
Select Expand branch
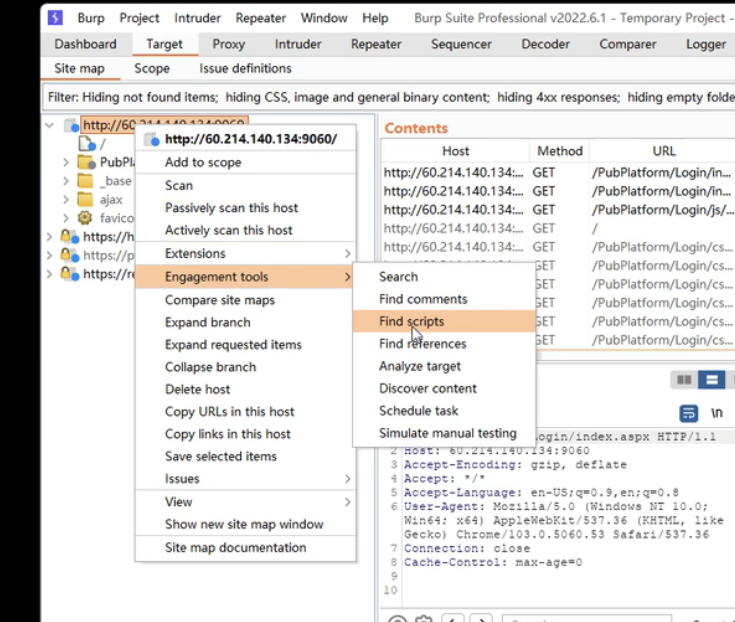(246, 322)
